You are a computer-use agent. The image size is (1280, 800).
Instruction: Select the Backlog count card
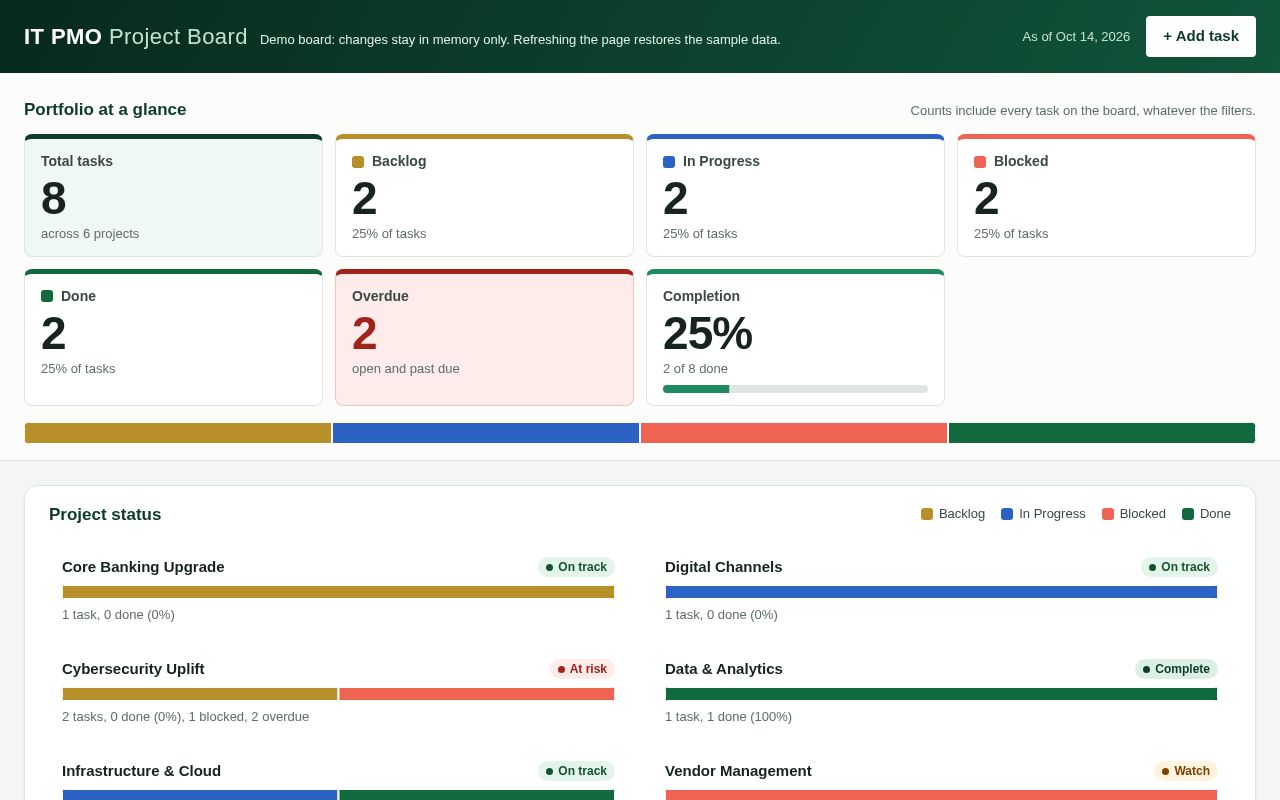click(484, 196)
